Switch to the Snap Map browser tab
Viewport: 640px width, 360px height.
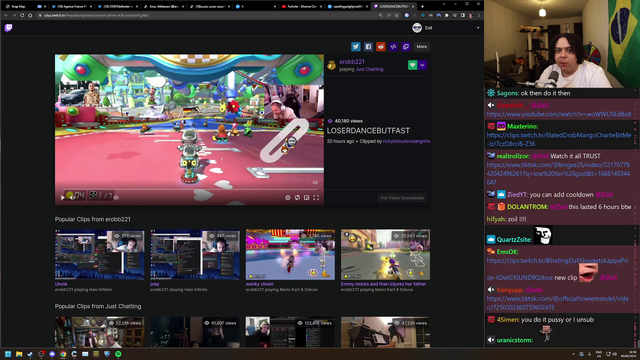point(18,7)
